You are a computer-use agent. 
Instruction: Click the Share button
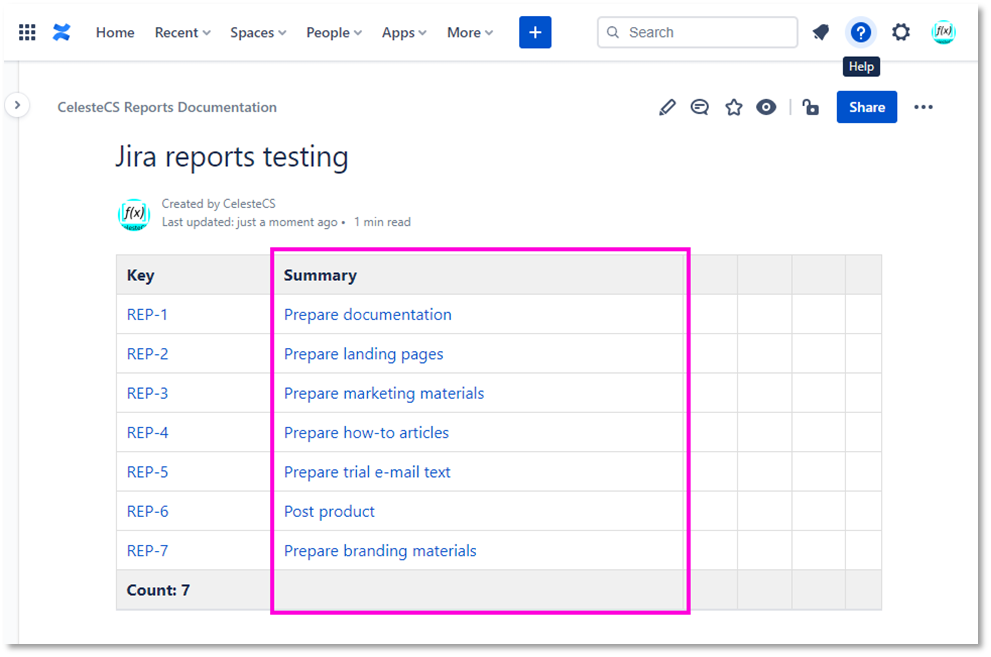pyautogui.click(x=866, y=107)
